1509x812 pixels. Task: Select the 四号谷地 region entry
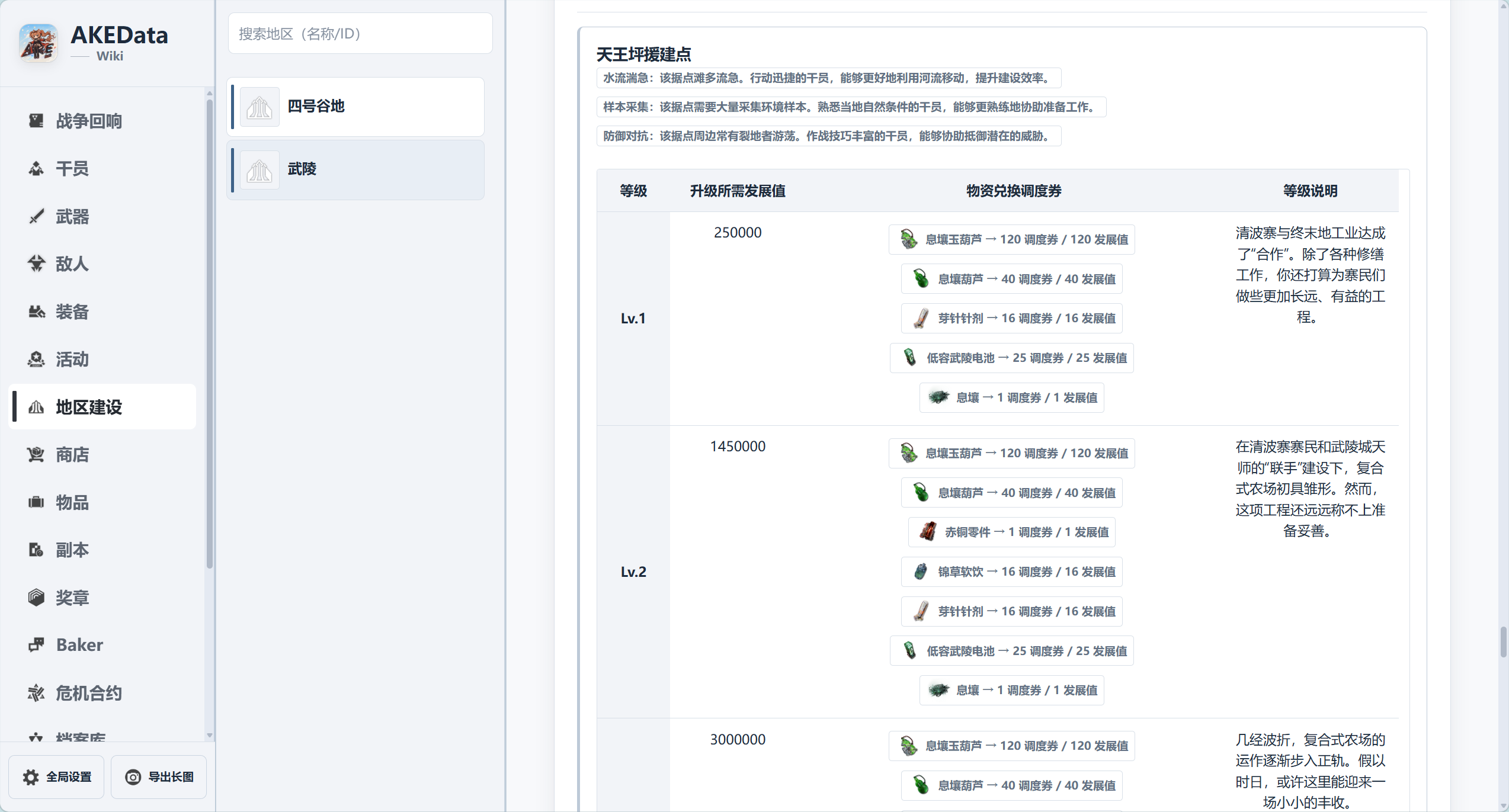tap(356, 107)
